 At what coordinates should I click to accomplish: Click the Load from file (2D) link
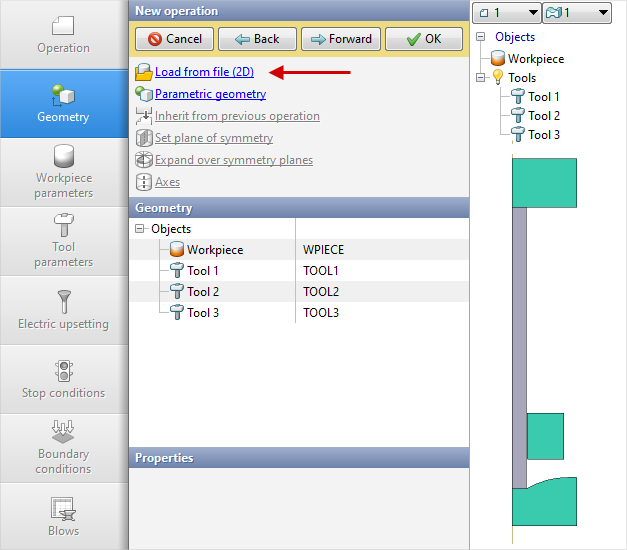204,72
